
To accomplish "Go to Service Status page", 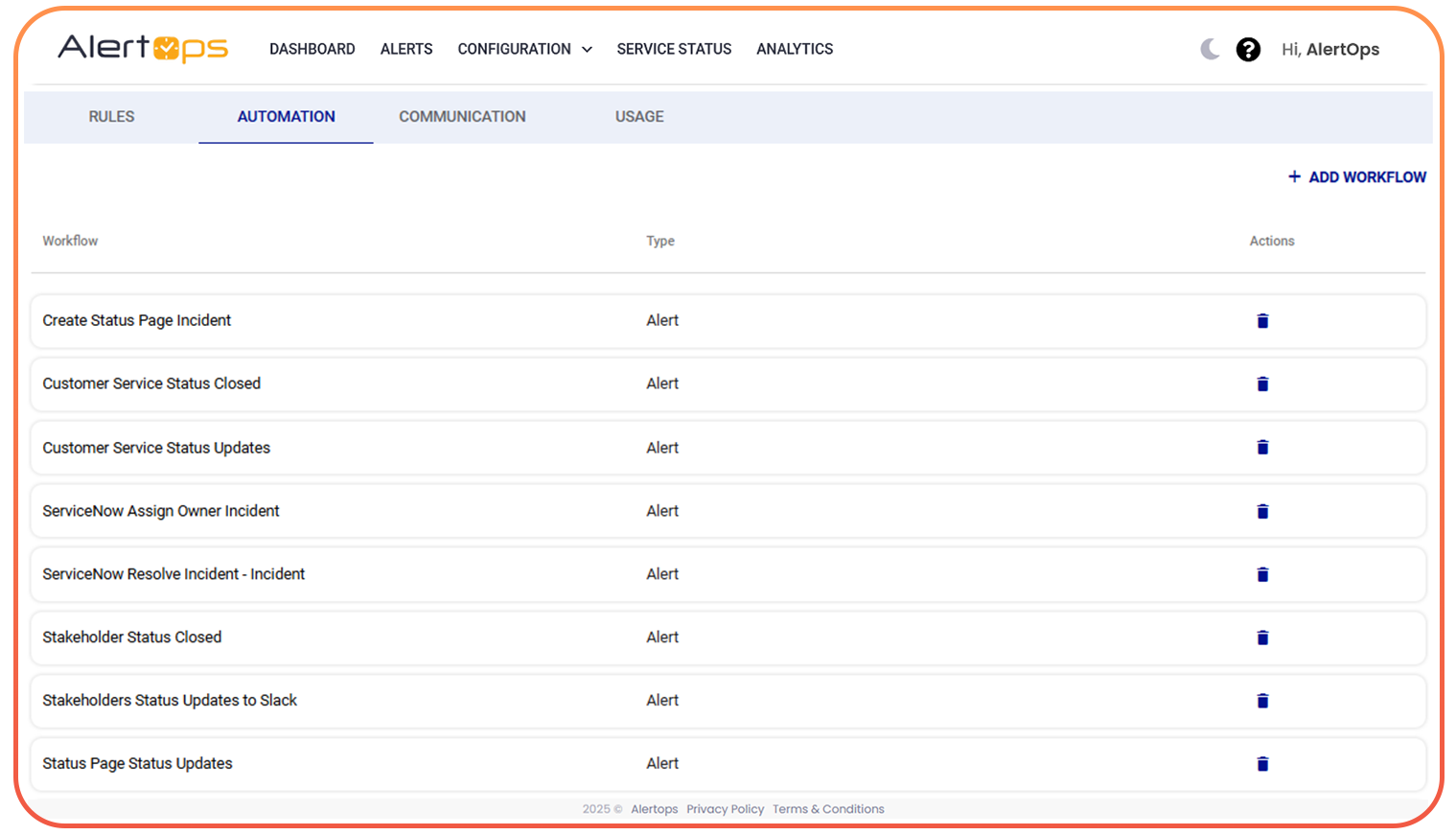I will [x=674, y=49].
